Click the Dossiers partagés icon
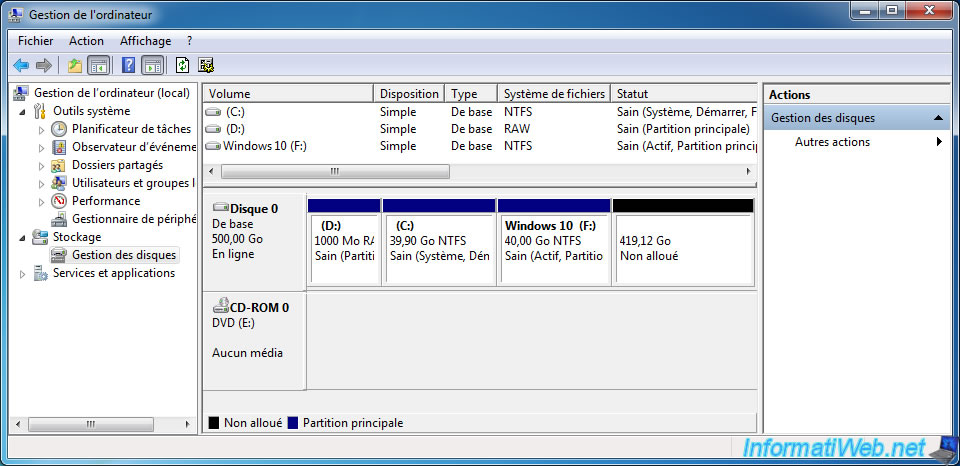This screenshot has height=466, width=960. 59,165
